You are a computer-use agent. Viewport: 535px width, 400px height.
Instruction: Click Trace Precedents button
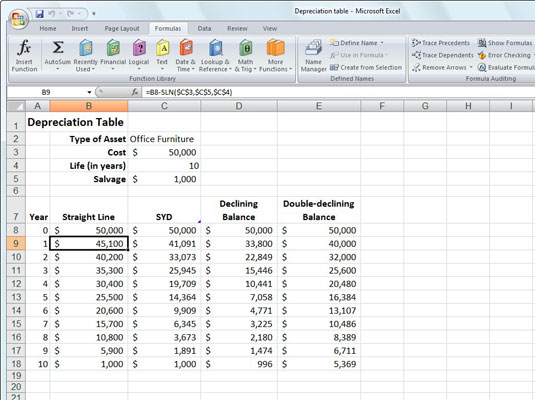coord(441,43)
